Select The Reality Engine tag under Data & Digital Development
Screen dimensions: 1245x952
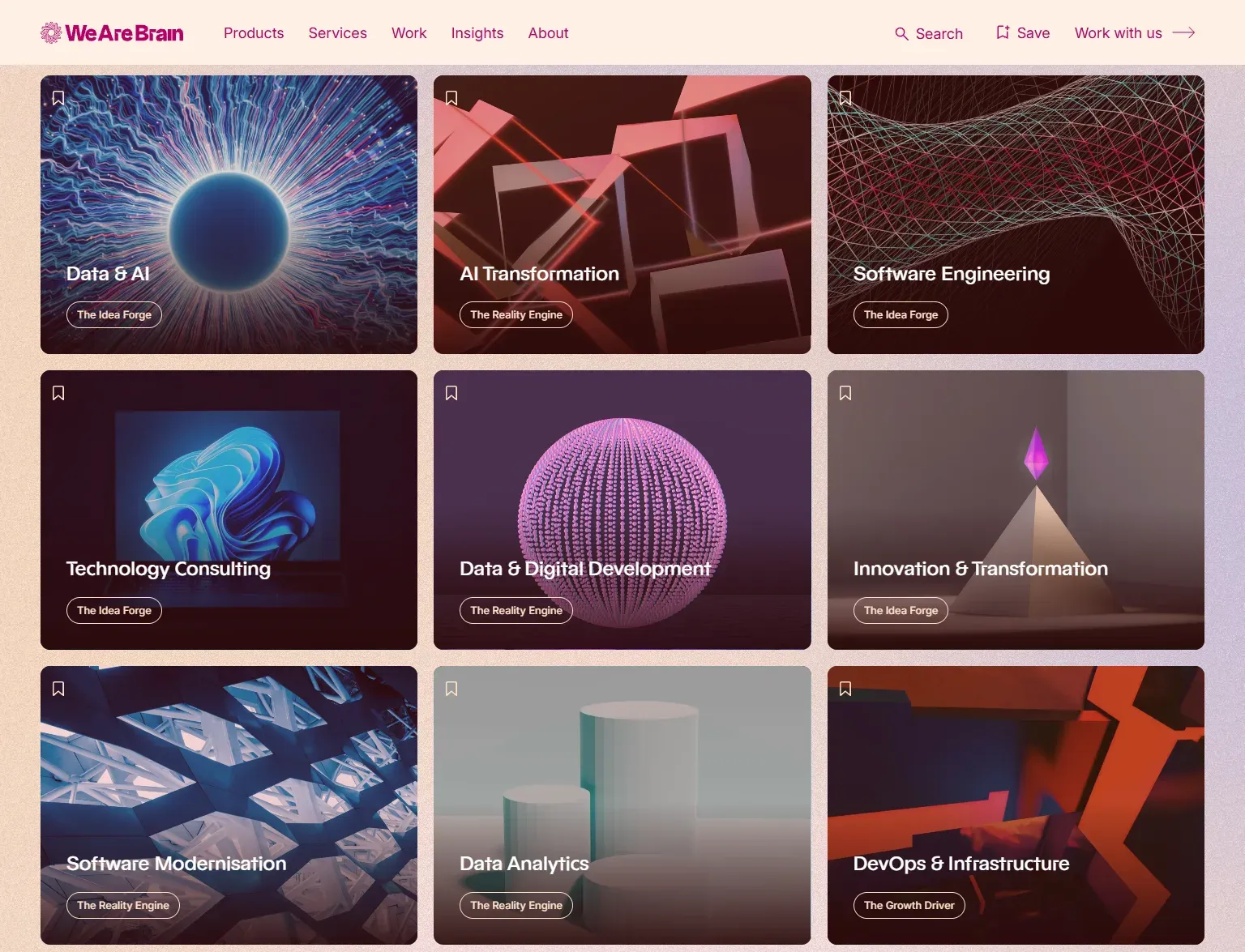516,610
